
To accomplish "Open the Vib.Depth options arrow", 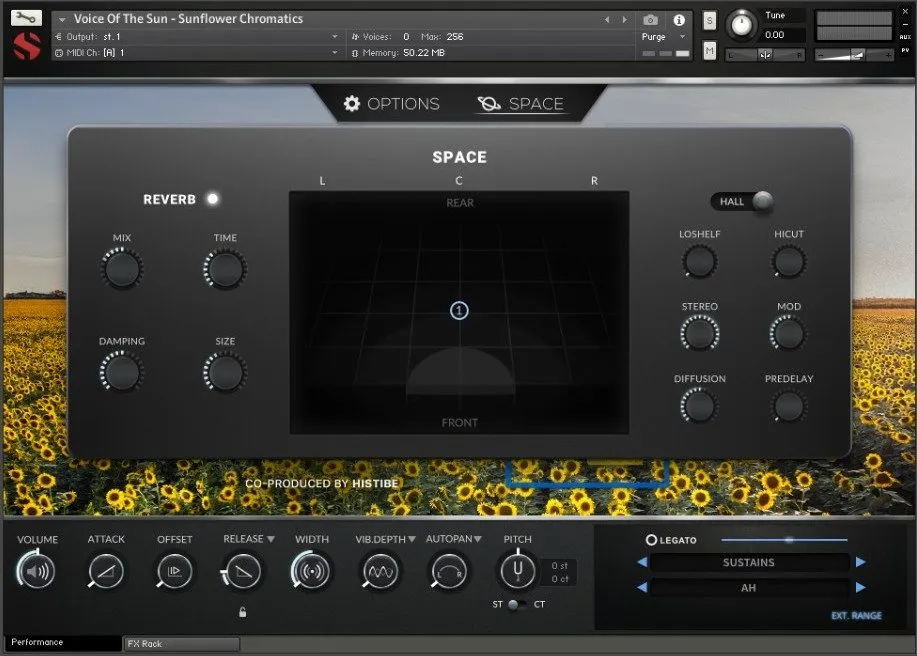I will point(412,539).
